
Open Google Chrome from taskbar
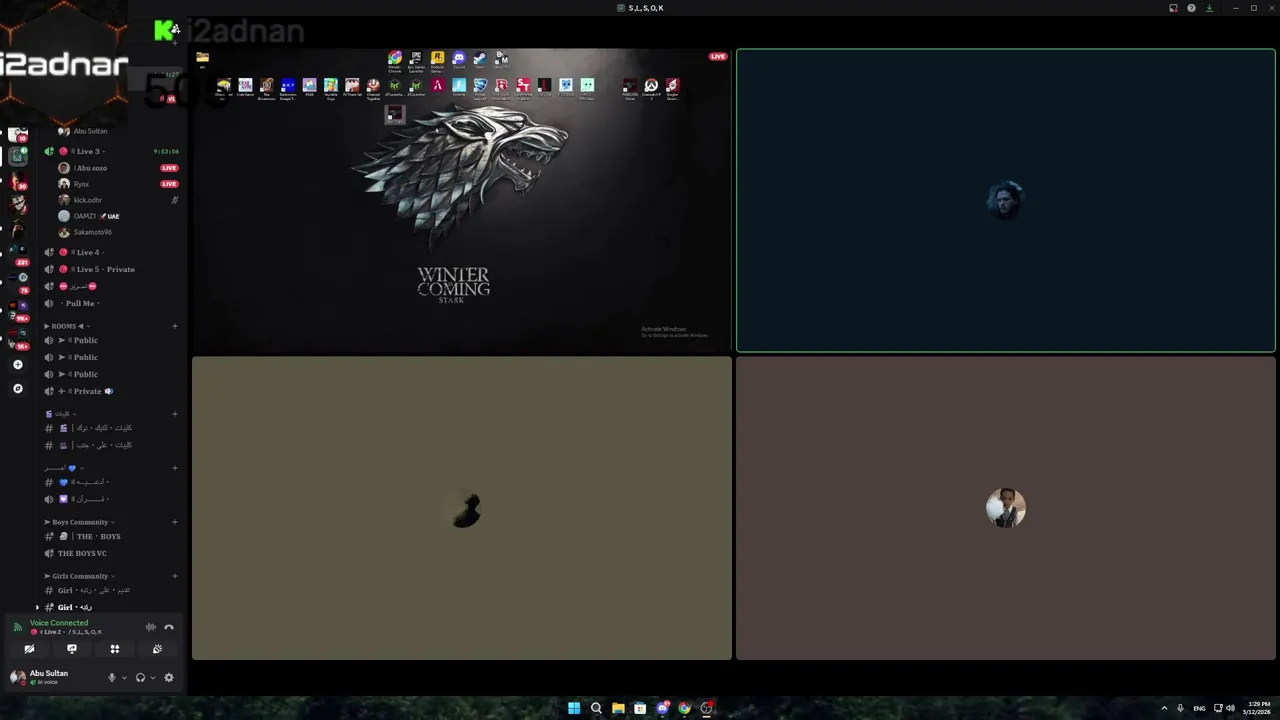[x=684, y=708]
